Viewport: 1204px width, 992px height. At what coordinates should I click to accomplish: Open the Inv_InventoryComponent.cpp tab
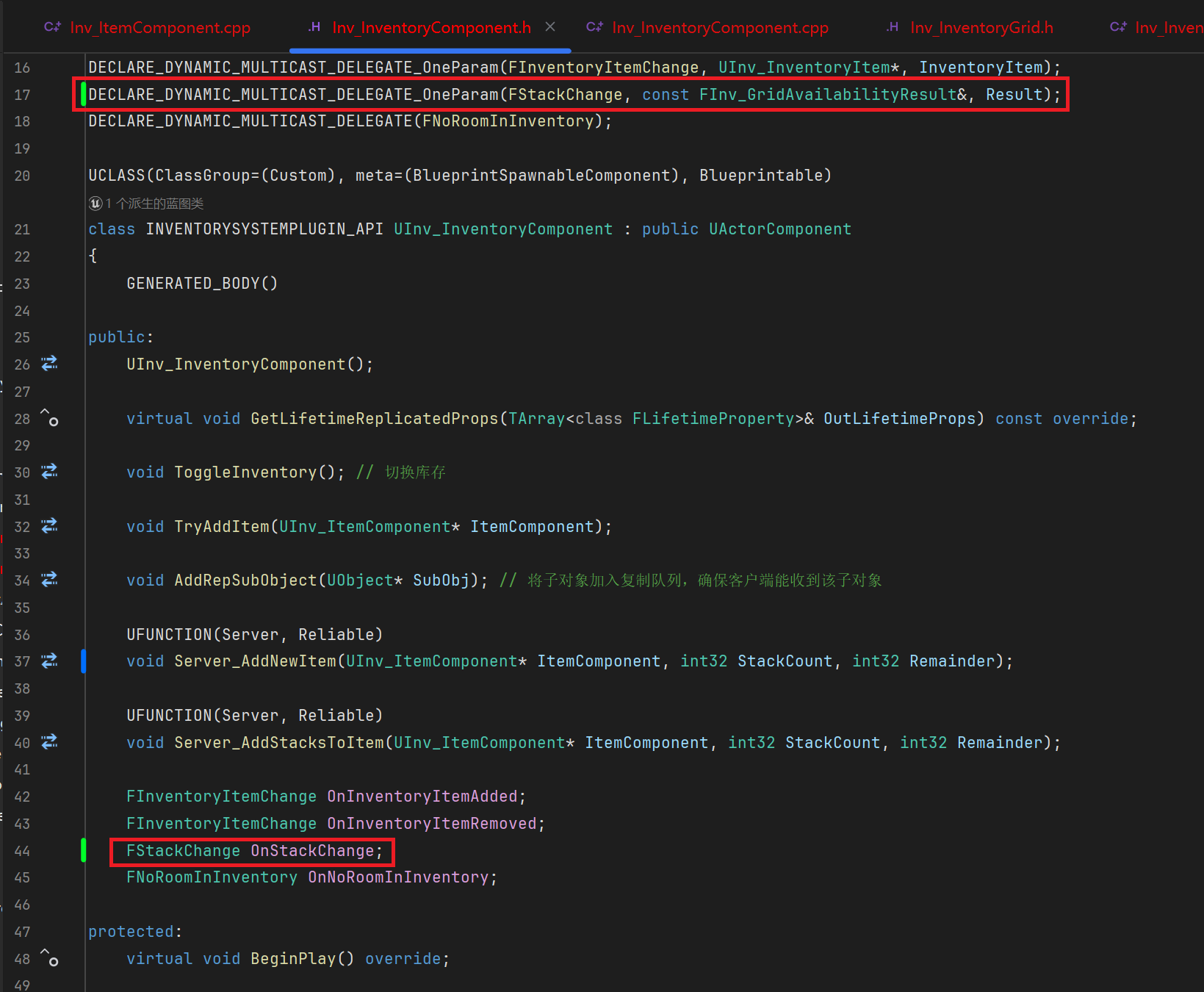click(720, 28)
